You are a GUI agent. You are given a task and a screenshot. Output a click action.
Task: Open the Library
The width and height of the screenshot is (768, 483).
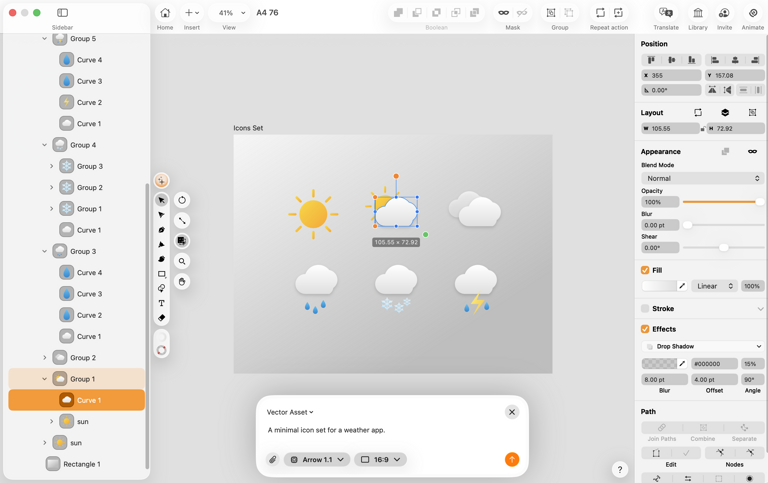(x=698, y=13)
